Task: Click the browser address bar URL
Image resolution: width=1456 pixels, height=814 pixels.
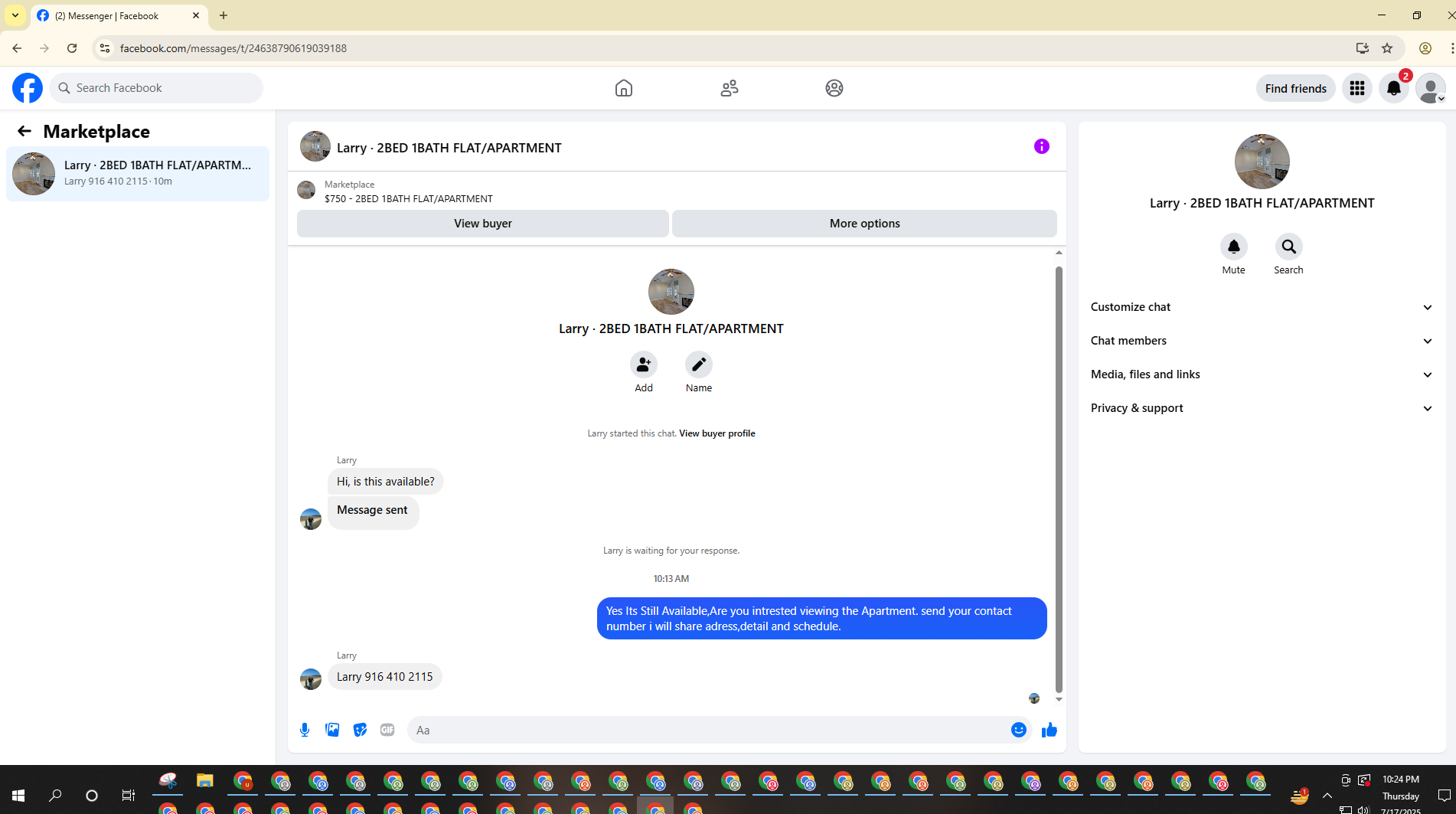Action: point(233,48)
